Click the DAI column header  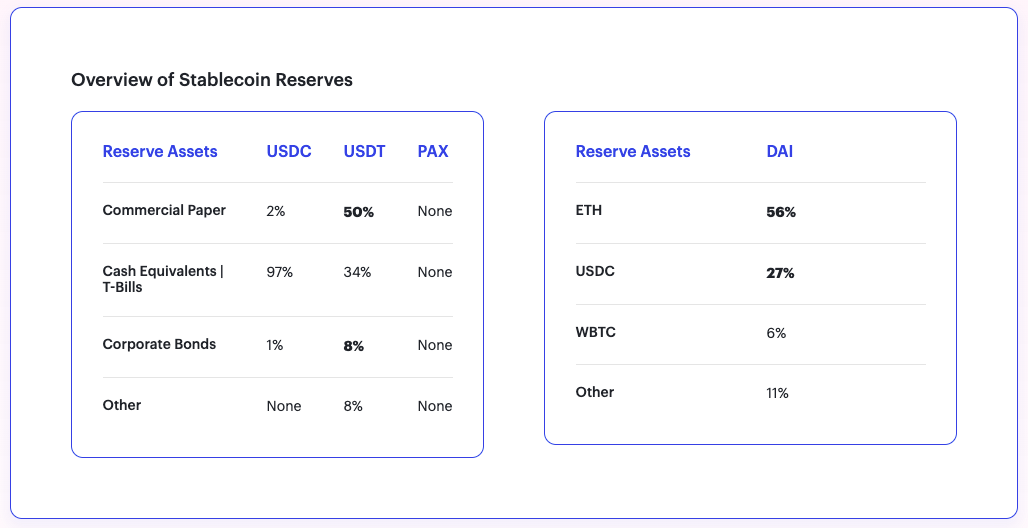[x=780, y=152]
